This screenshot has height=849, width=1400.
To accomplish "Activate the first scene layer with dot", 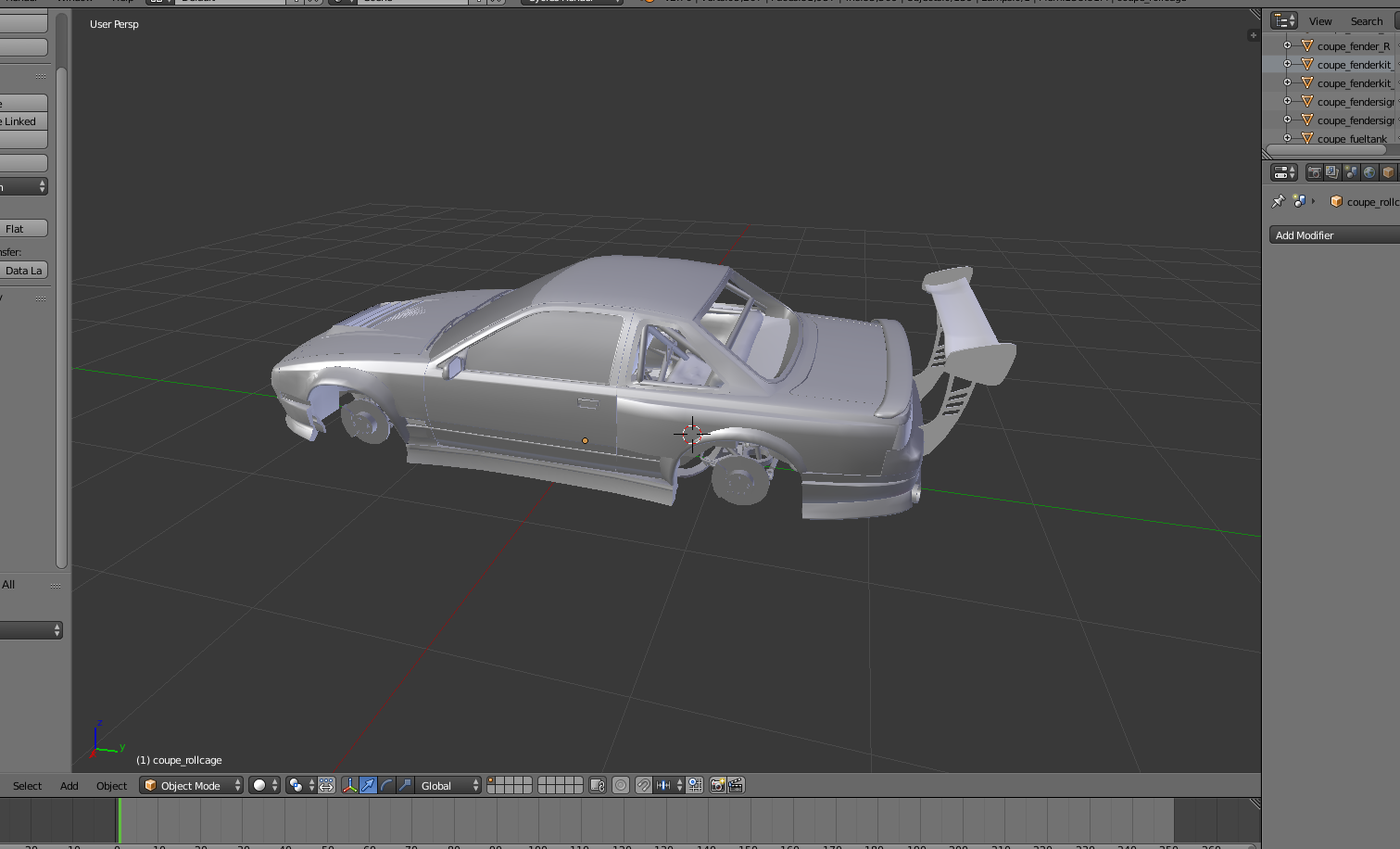I will coord(491,780).
